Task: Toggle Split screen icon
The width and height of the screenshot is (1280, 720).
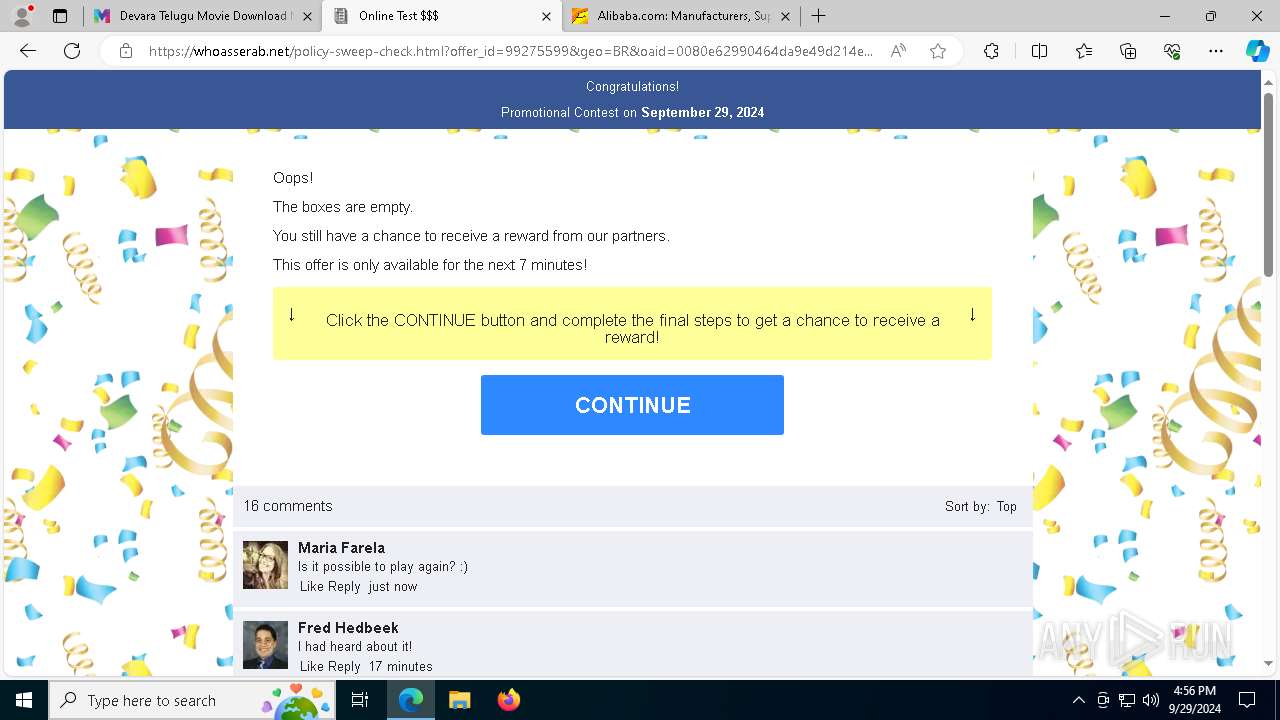Action: click(1039, 51)
